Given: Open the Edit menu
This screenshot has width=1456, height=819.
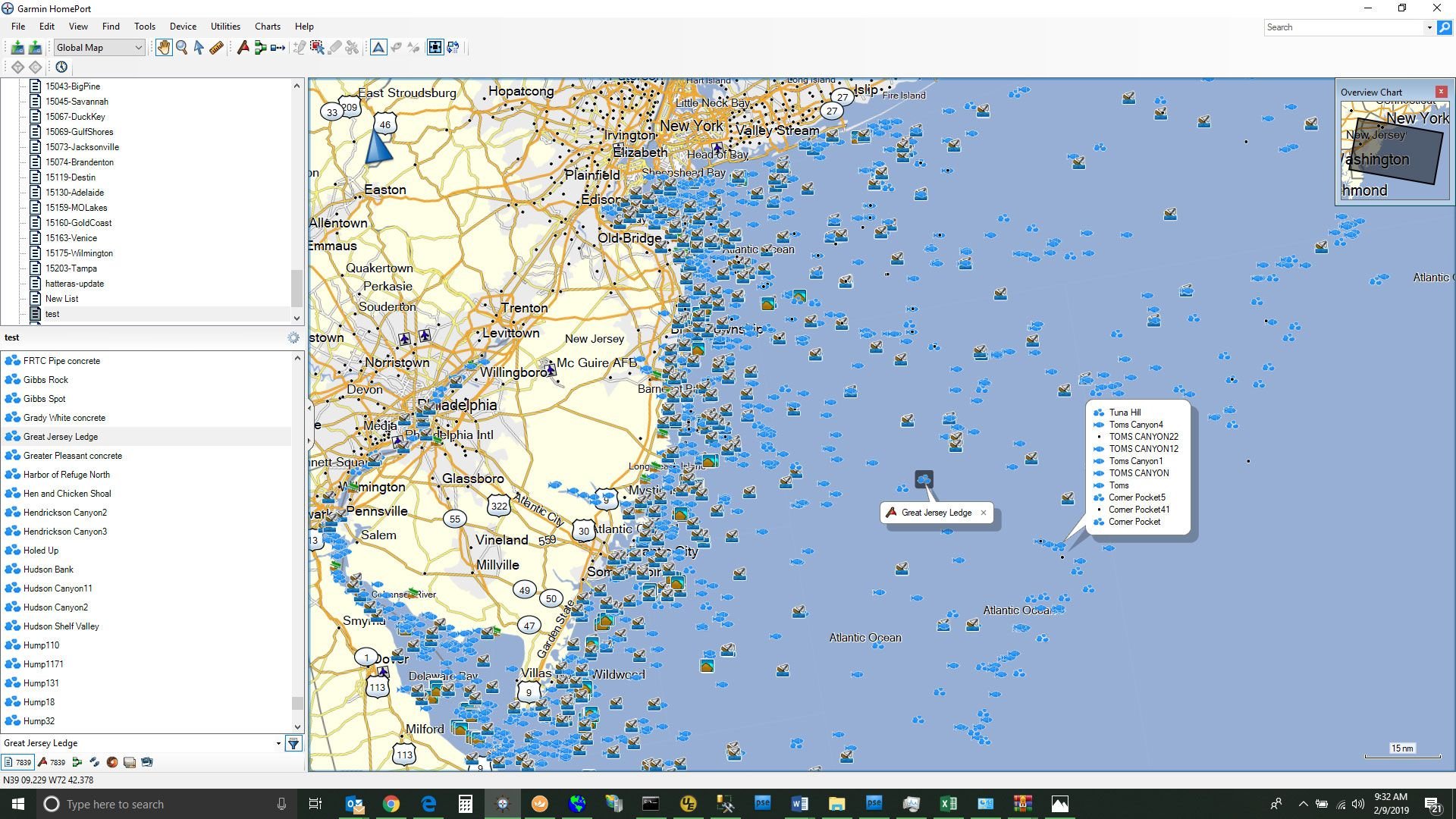Looking at the screenshot, I should 47,27.
